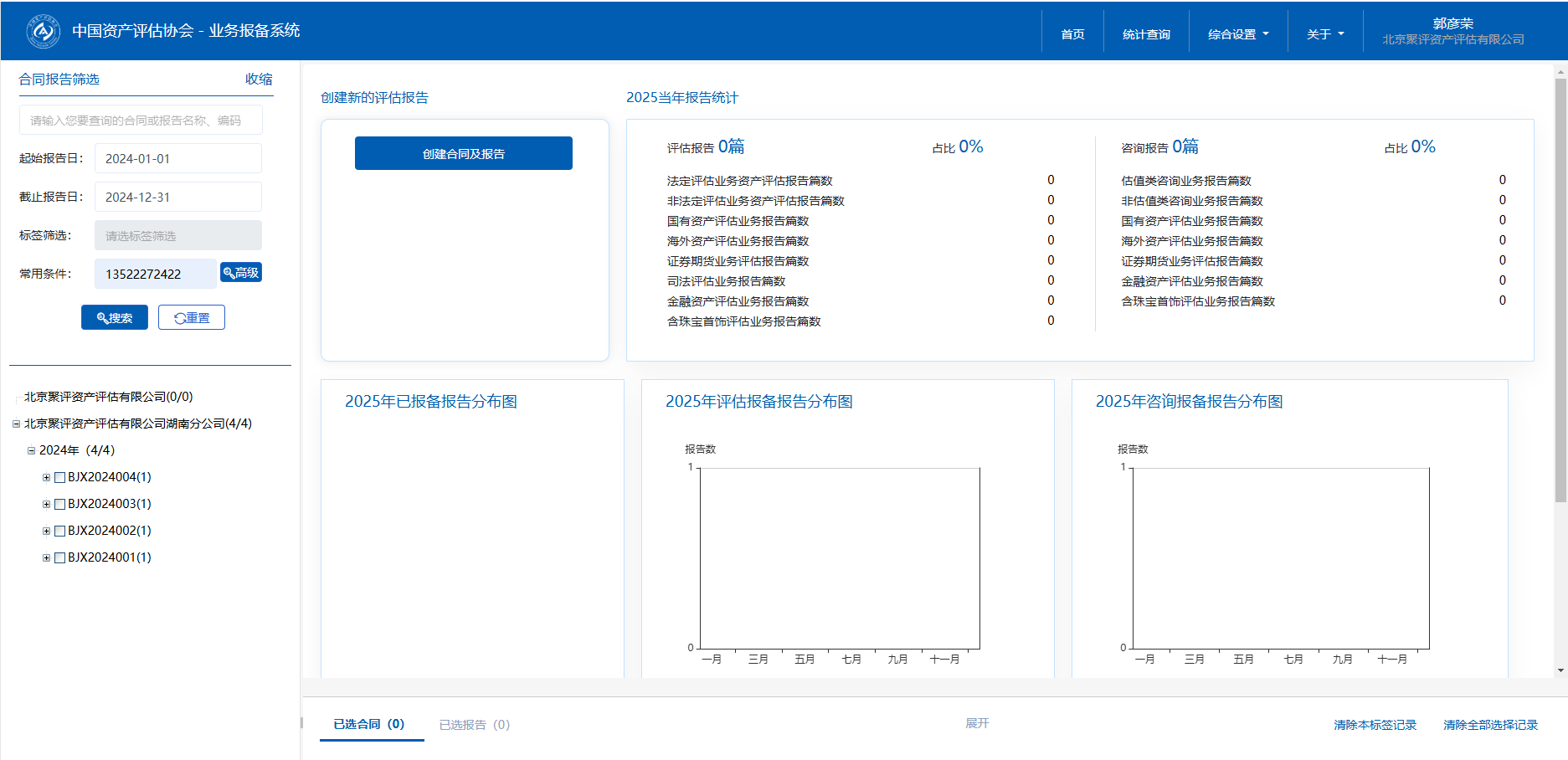1568x760 pixels.
Task: Click the 创建合同及报告 button
Action: (x=463, y=154)
